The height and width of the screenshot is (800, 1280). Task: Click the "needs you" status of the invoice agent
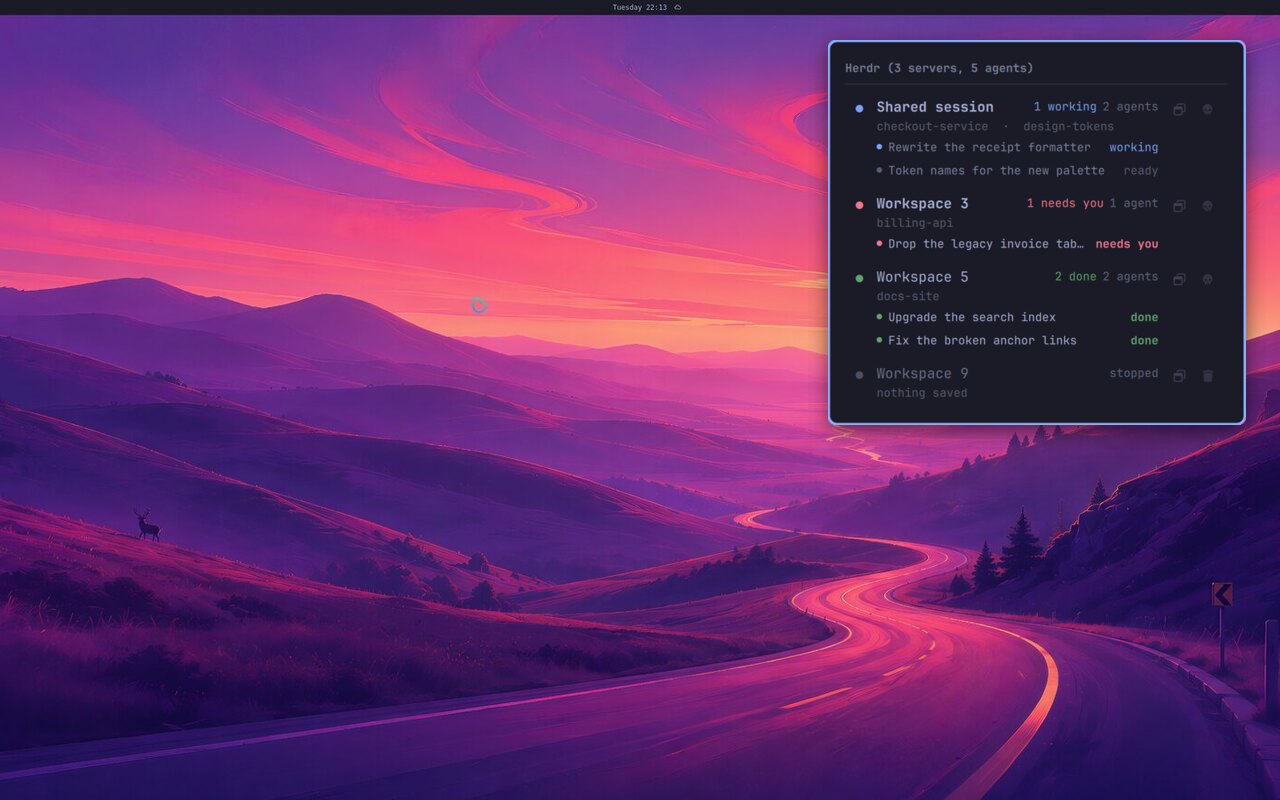[x=1127, y=244]
